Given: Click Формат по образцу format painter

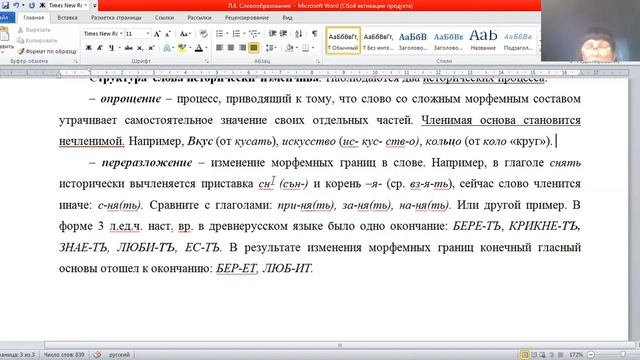Looking at the screenshot, I should 47,51.
